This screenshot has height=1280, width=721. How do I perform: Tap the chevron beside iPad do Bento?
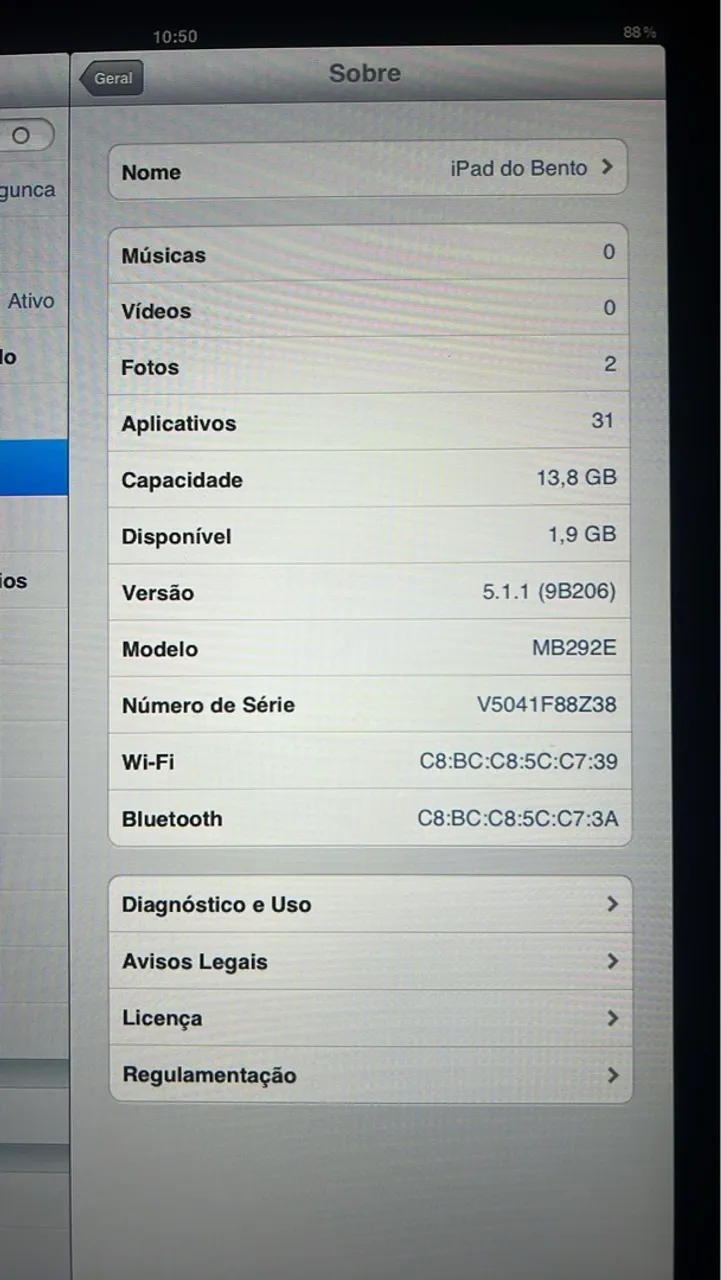(607, 168)
